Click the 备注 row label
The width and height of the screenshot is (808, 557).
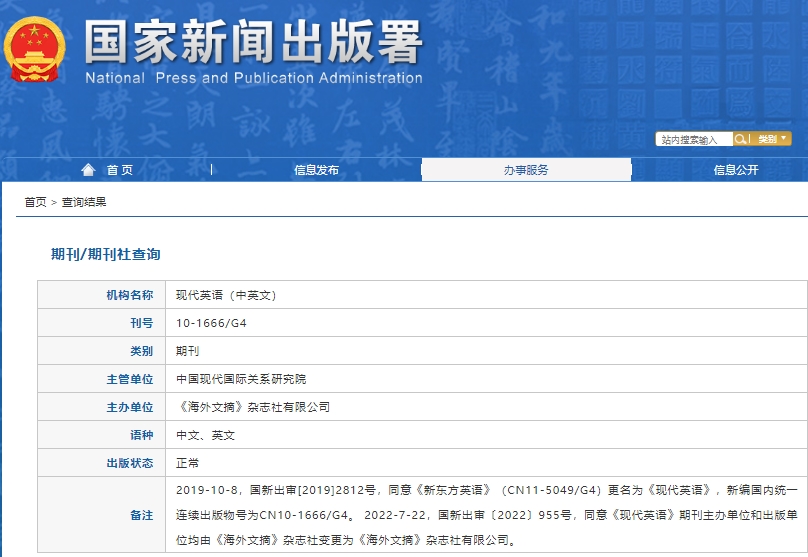(141, 515)
